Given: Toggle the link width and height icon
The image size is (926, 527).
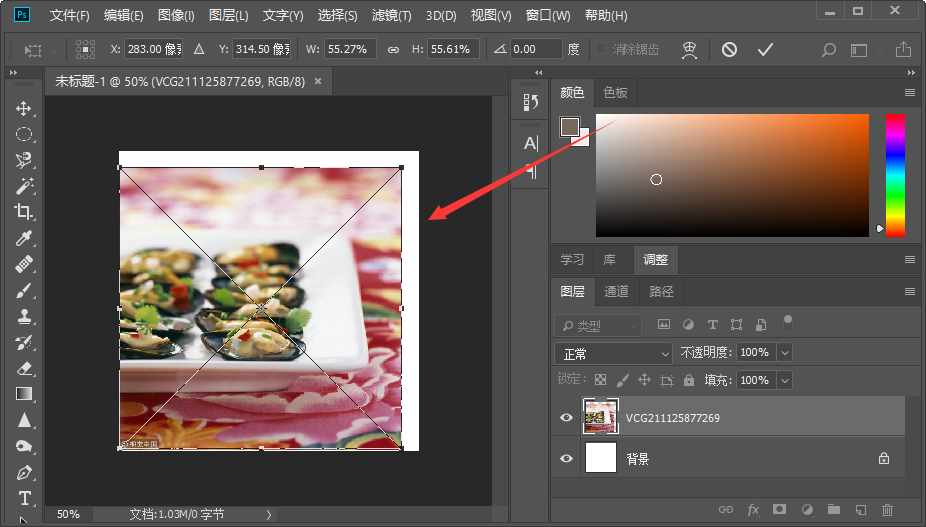Looking at the screenshot, I should (x=393, y=50).
